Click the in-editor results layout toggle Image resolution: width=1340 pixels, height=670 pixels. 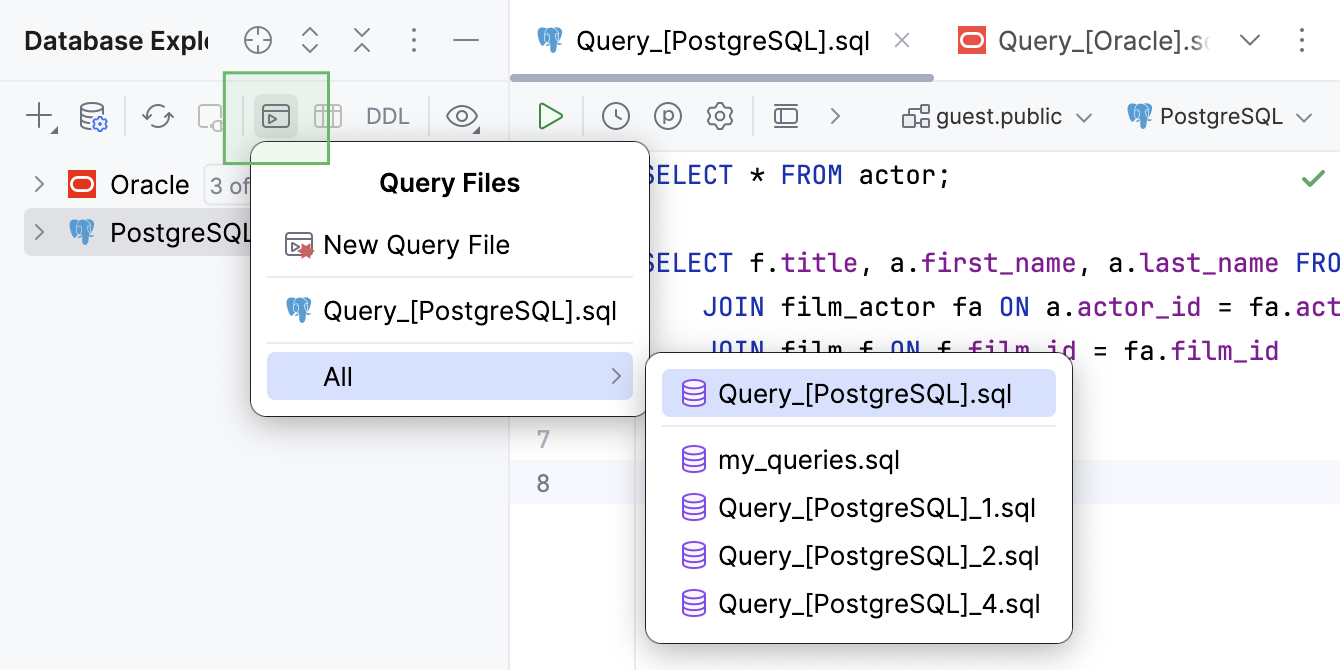[786, 116]
